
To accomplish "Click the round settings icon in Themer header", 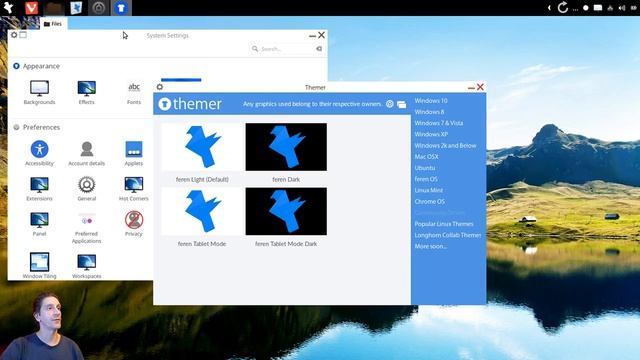I will coord(390,104).
